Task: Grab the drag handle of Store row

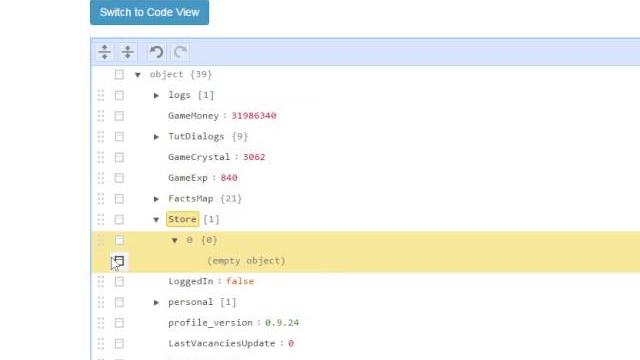Action: (101, 220)
